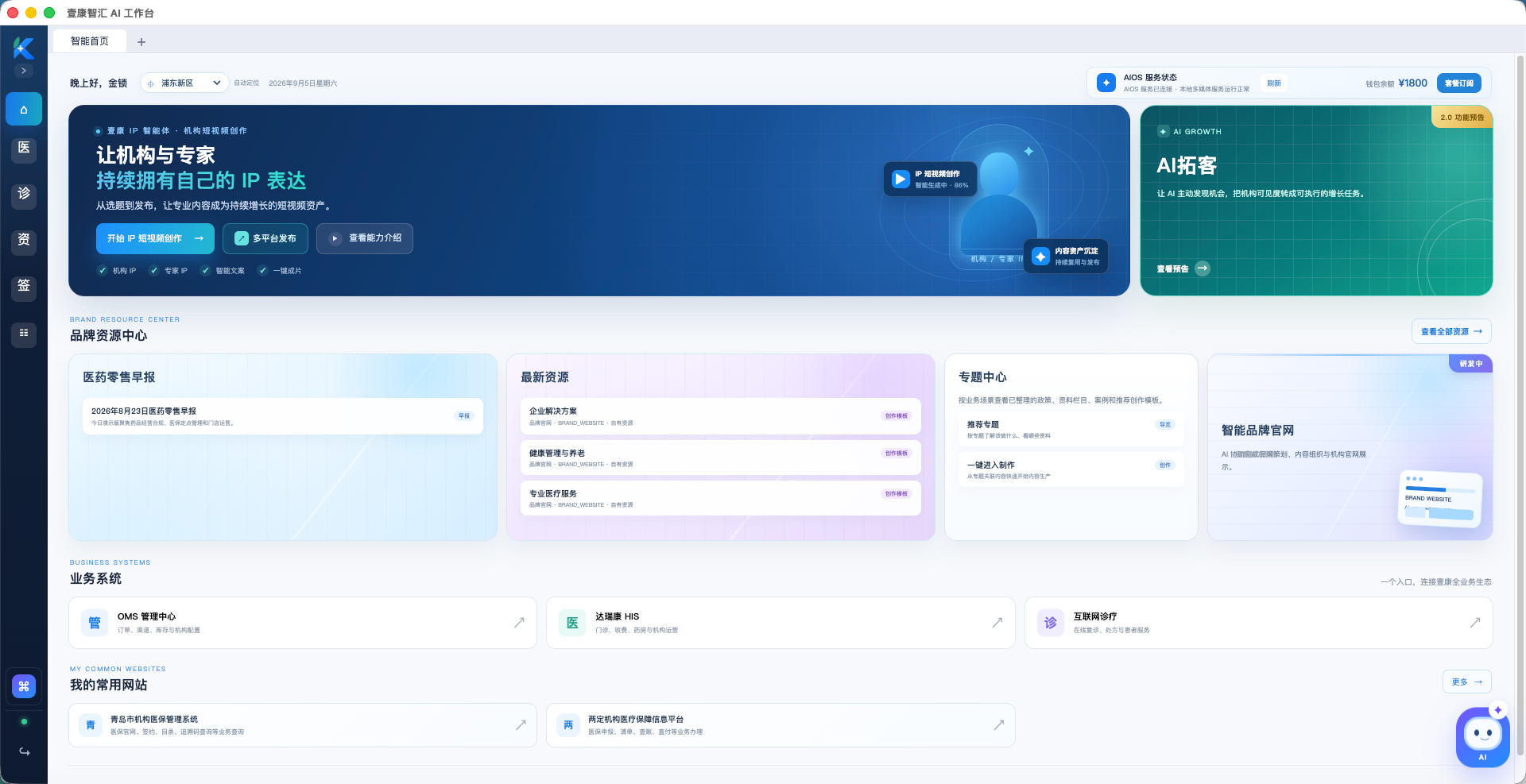
Task: Open the home icon in sidebar
Action: (24, 110)
